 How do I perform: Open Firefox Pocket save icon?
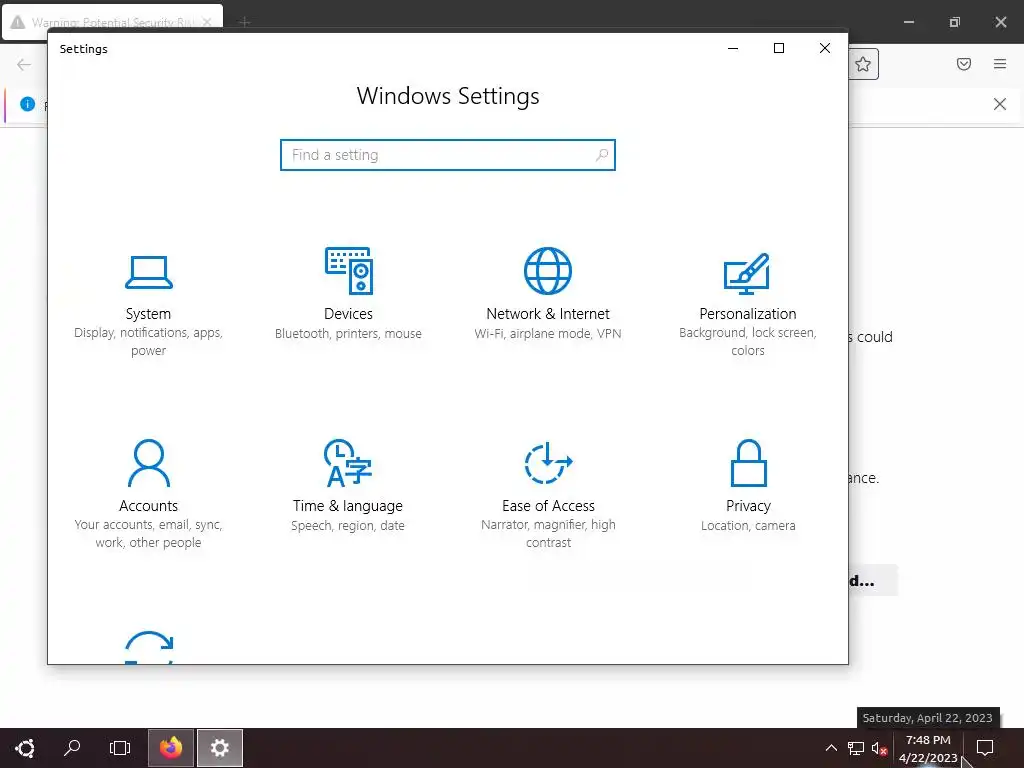[x=964, y=64]
